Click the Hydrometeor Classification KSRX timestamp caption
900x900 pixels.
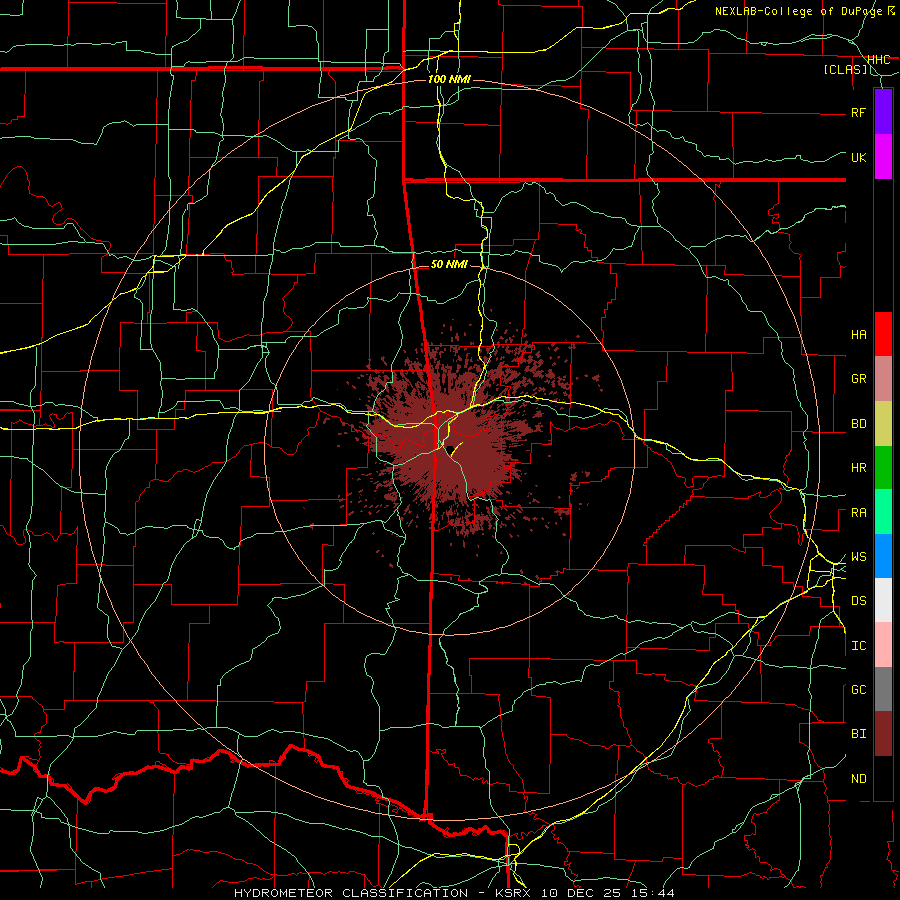coord(454,893)
